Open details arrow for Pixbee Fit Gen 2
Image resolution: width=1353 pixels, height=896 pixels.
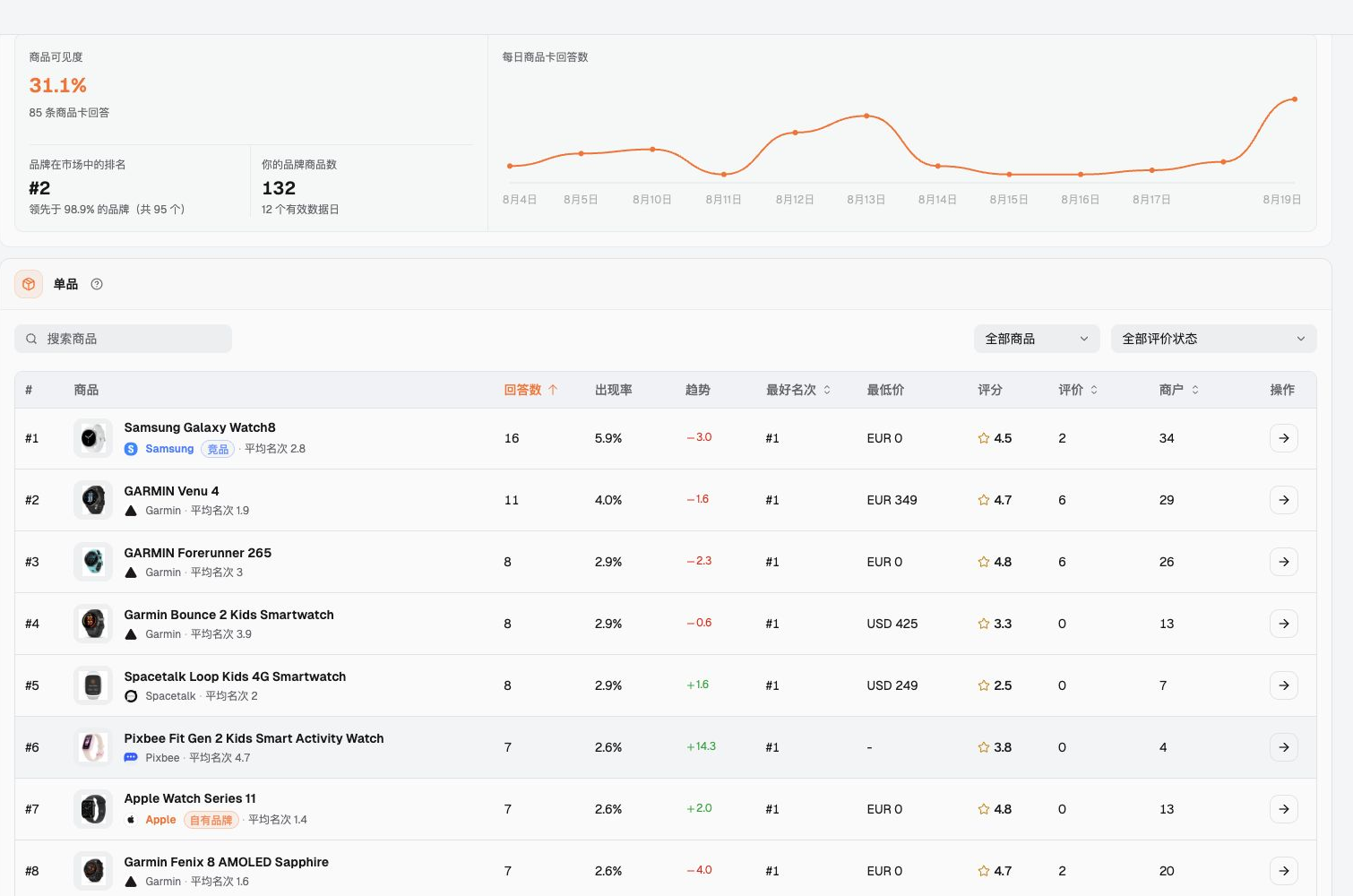point(1284,747)
